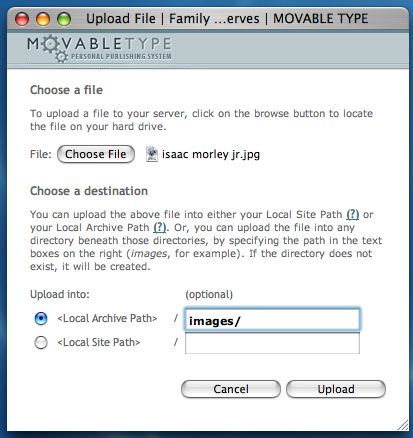Viewport: 413px width, 438px height.
Task: Click the Local Site Path label text
Action: [99, 342]
